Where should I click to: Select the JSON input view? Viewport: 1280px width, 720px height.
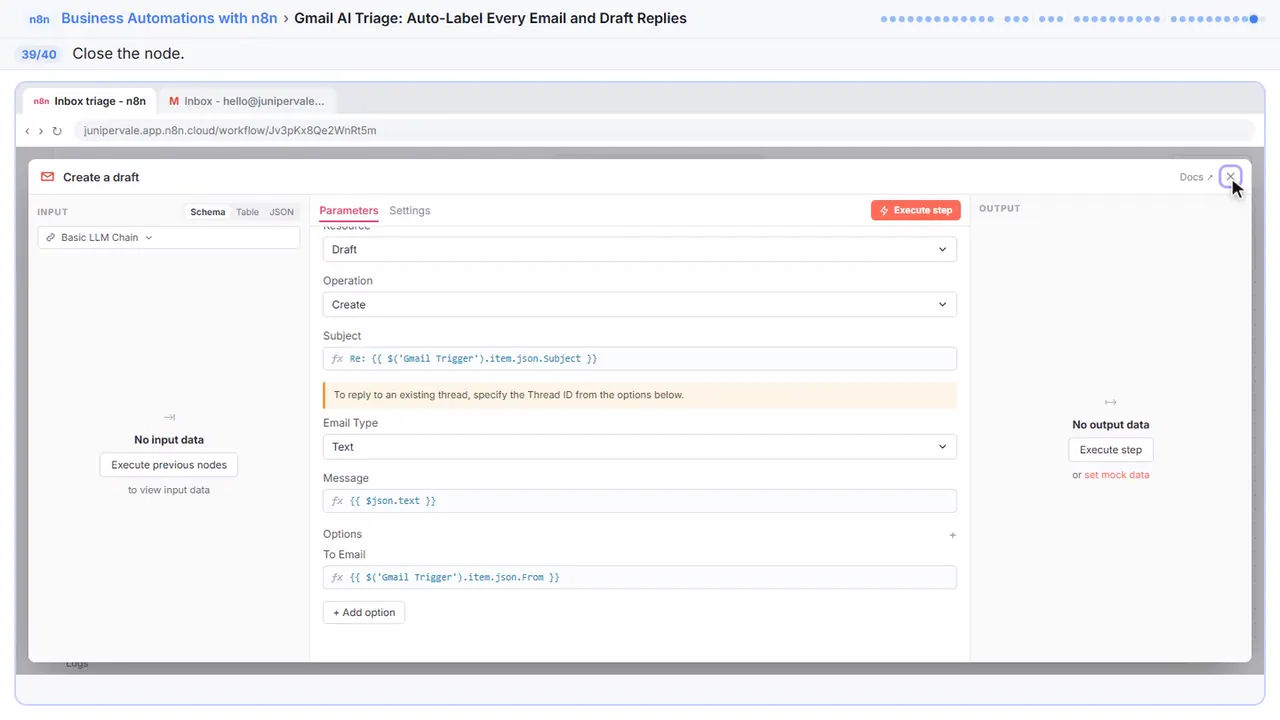[x=281, y=212]
